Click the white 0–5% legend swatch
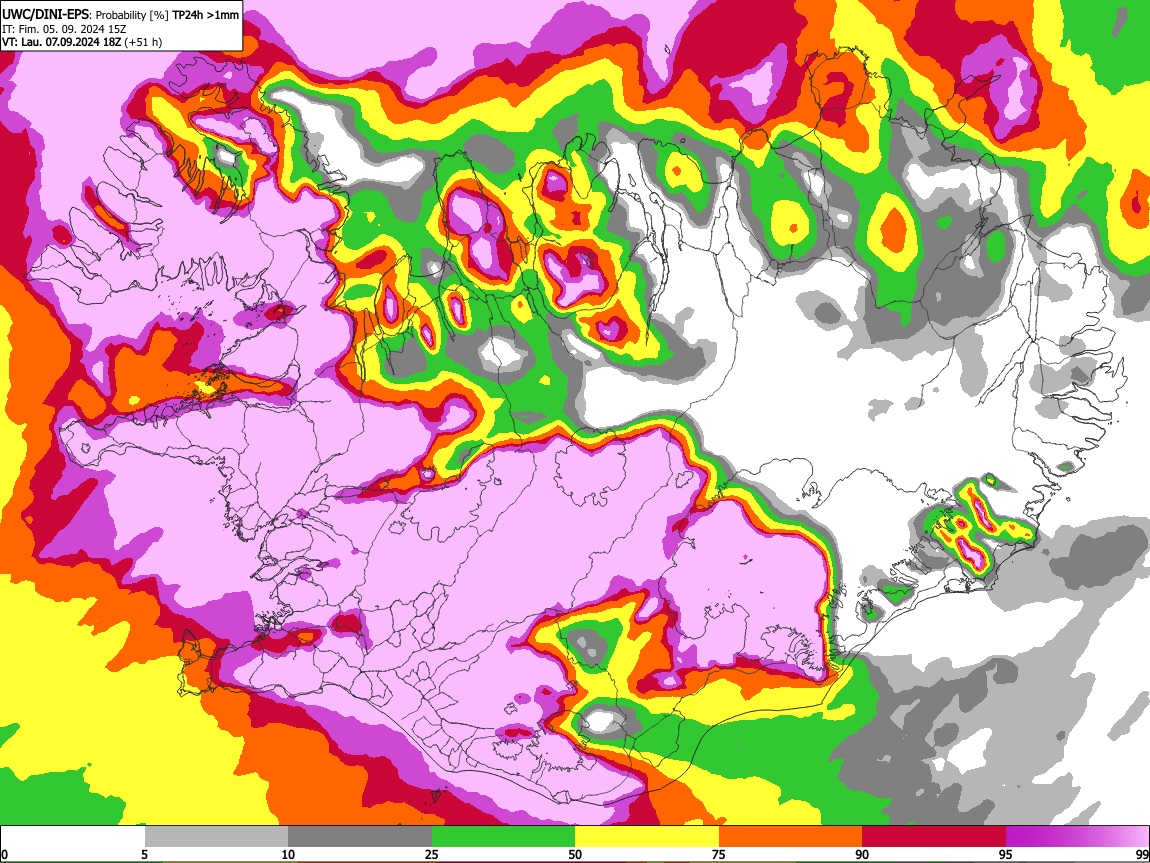 coord(73,837)
